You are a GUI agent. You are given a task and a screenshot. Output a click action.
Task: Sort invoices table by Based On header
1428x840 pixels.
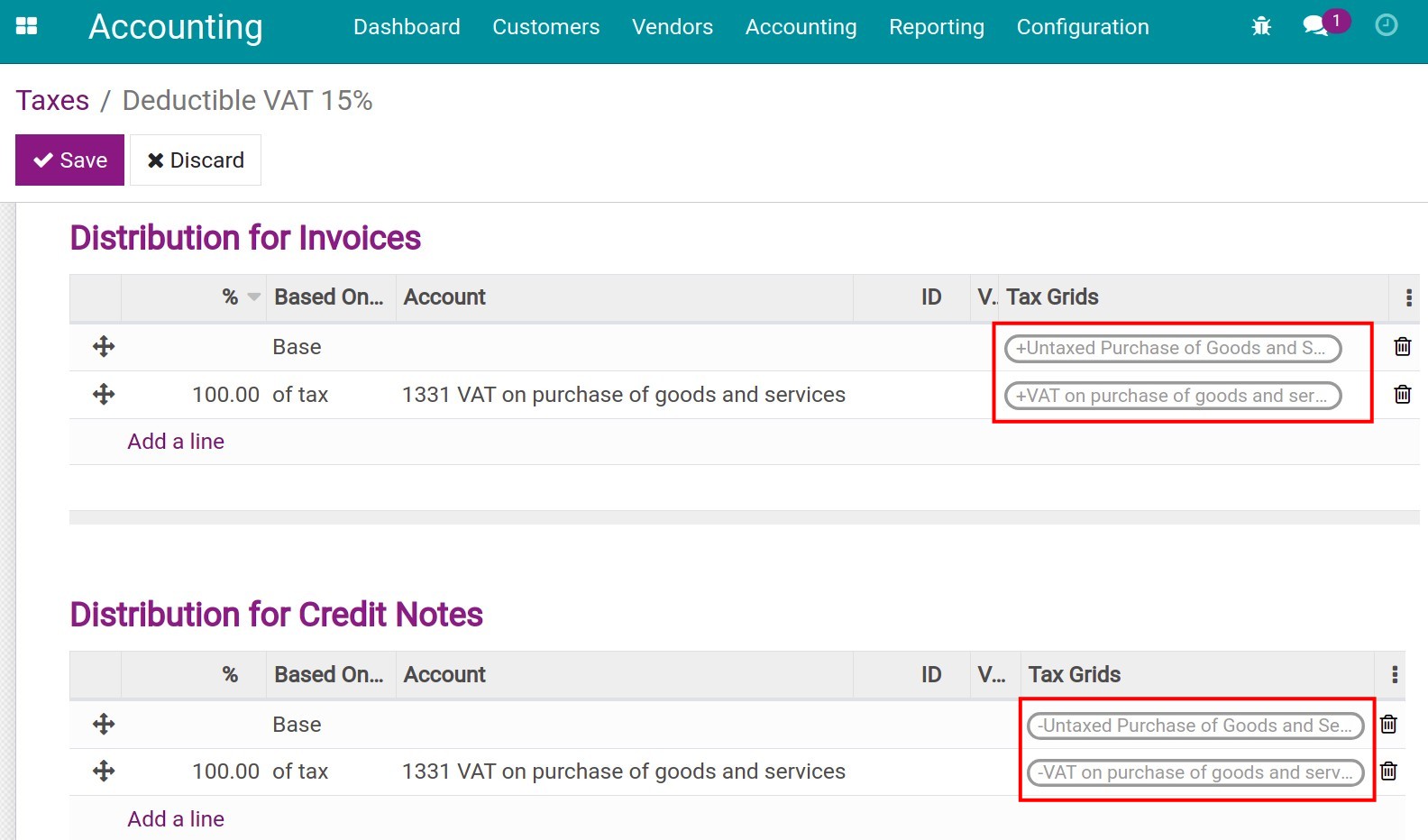point(329,297)
